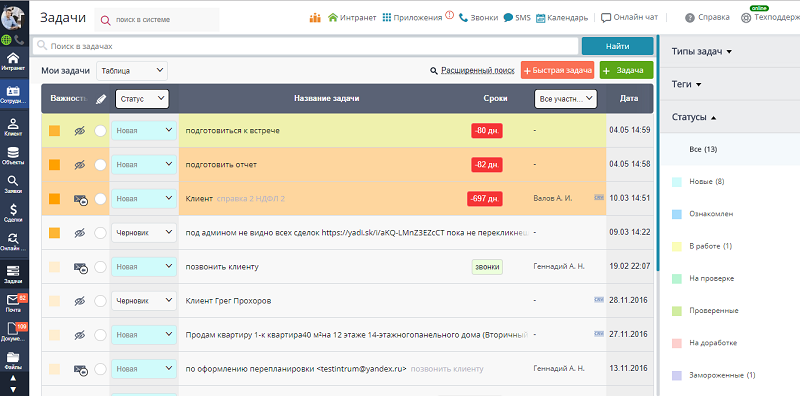Image resolution: width=800 pixels, height=396 pixels.
Task: Click the magnifier icon in system search
Action: (x=105, y=20)
